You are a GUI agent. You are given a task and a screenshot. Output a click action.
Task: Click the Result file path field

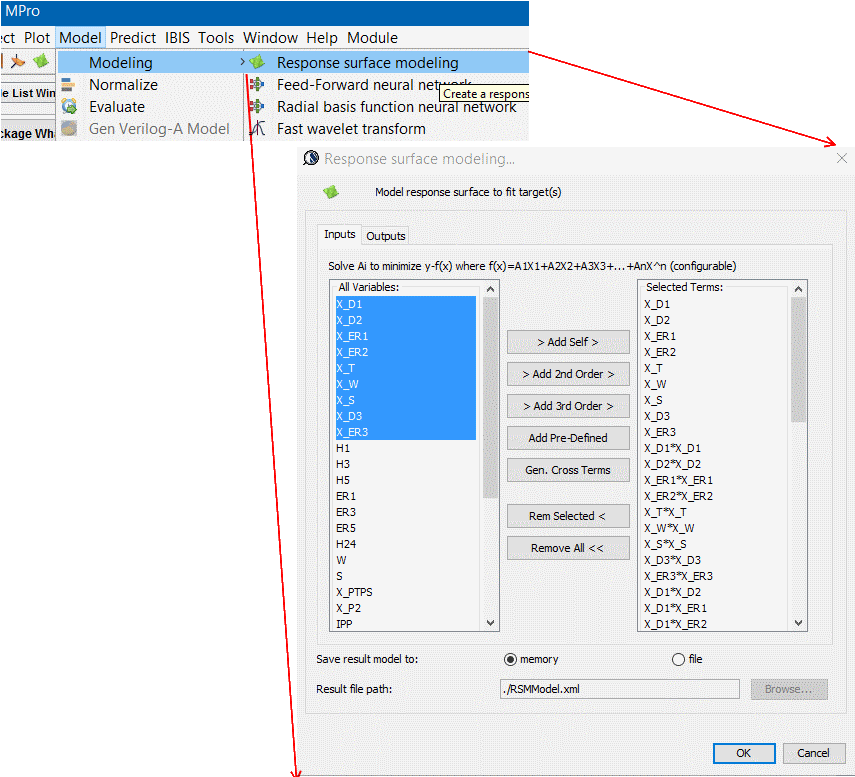pos(619,689)
